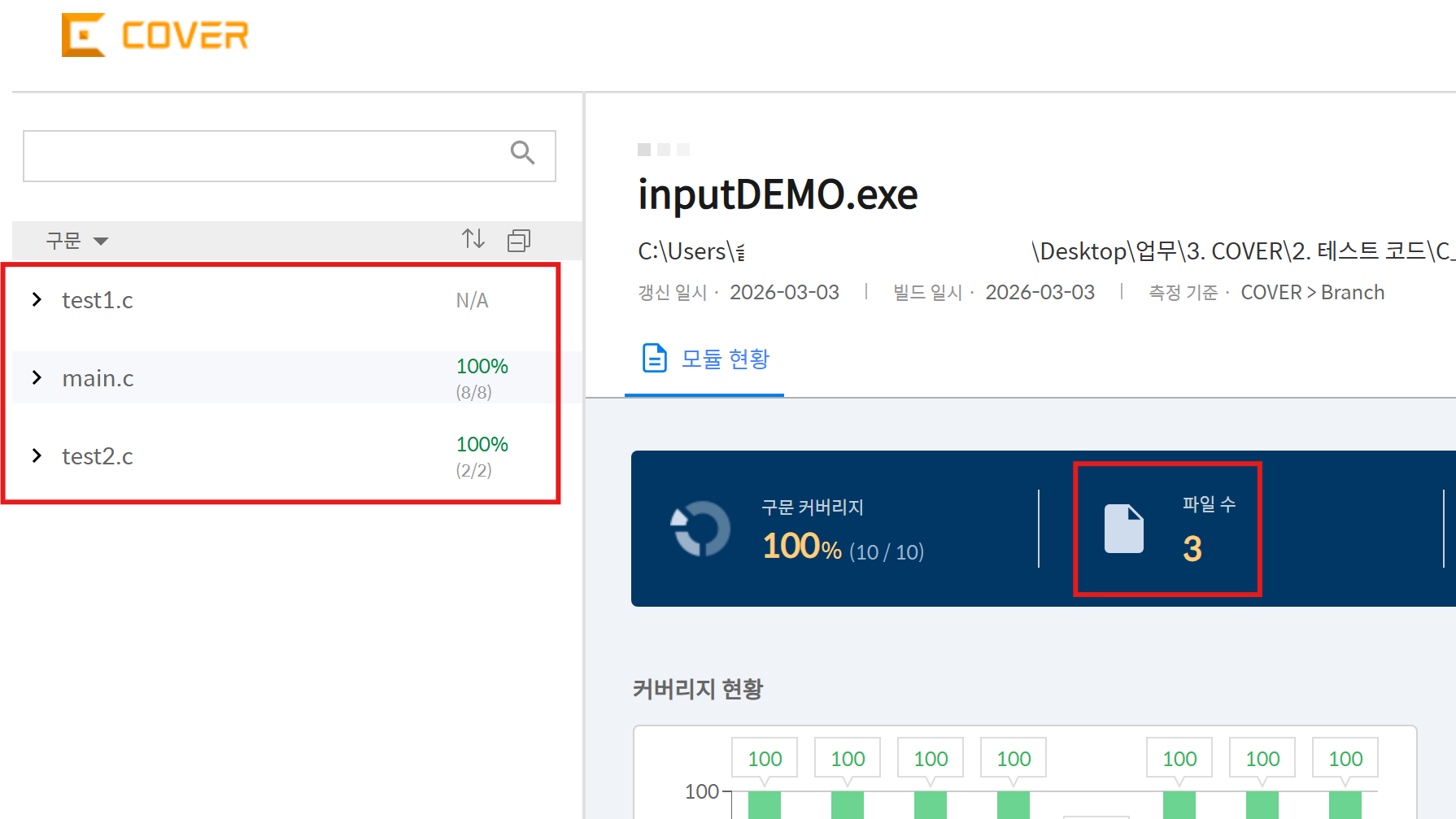Click the 커버리지 현황 heading
The height and width of the screenshot is (819, 1456).
pos(698,689)
